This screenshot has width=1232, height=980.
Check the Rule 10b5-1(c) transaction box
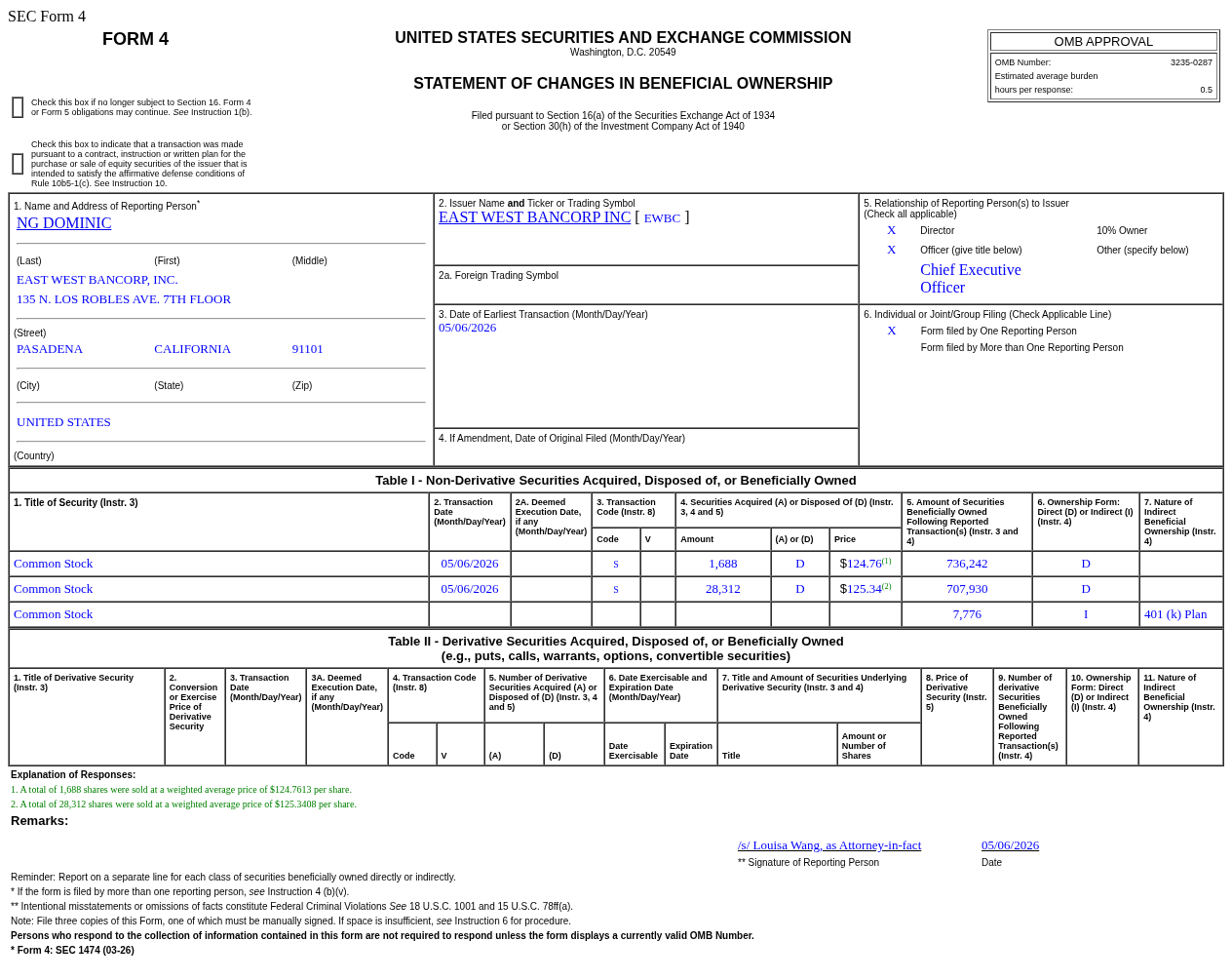point(18,164)
